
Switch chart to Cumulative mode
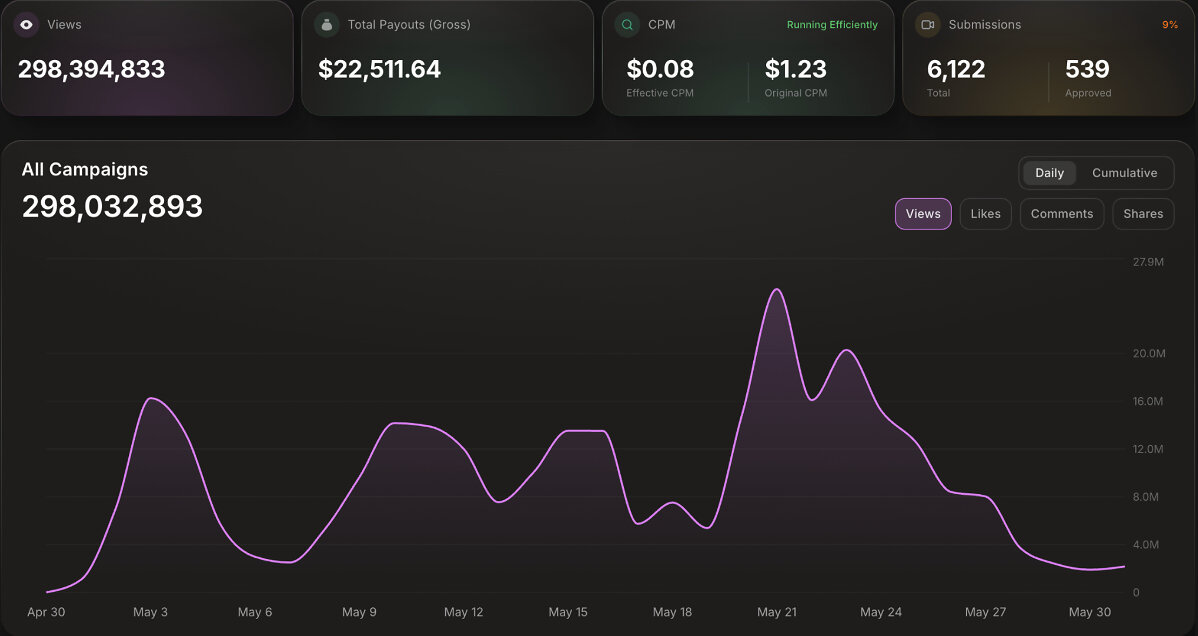pyautogui.click(x=1124, y=173)
